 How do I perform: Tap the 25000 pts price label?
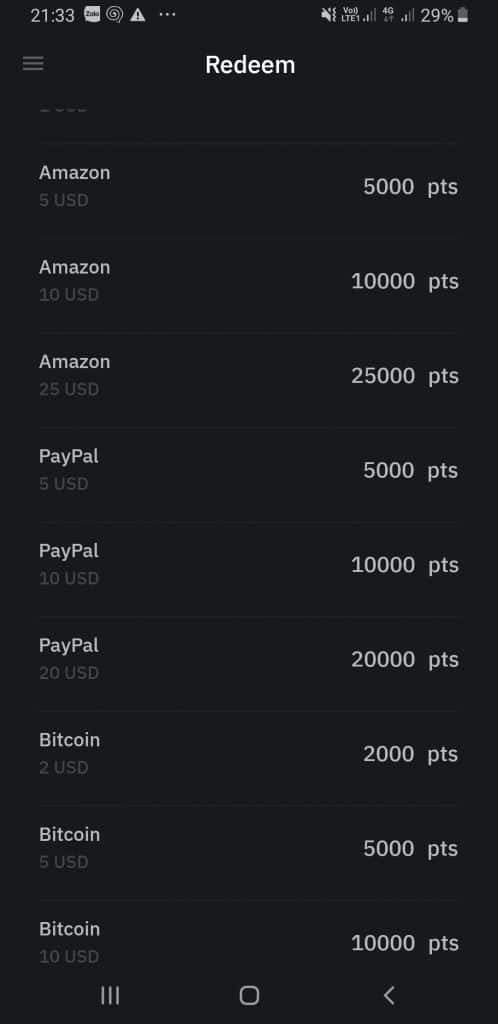pyautogui.click(x=405, y=376)
